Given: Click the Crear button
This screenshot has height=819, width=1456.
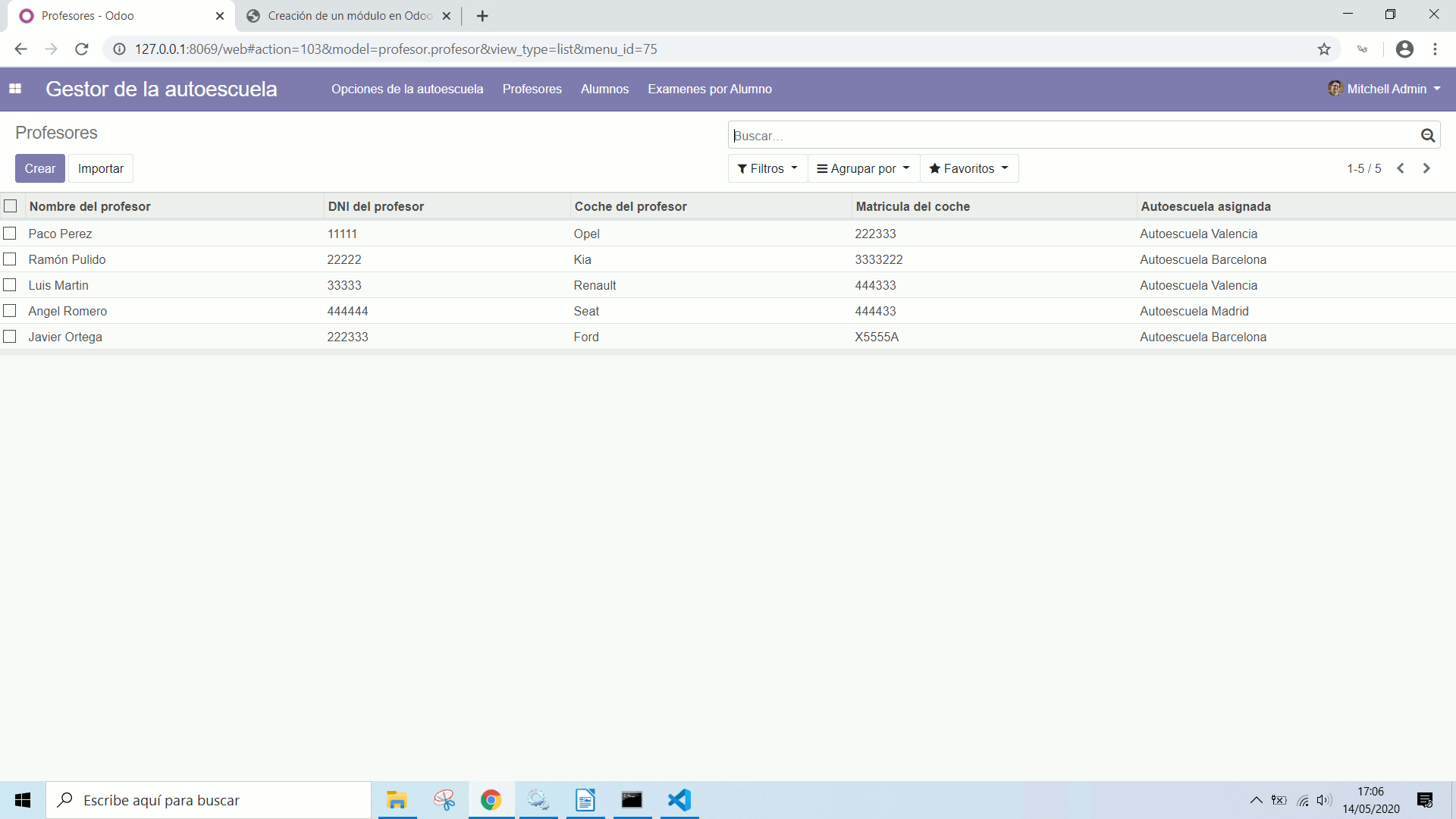Looking at the screenshot, I should click(39, 168).
